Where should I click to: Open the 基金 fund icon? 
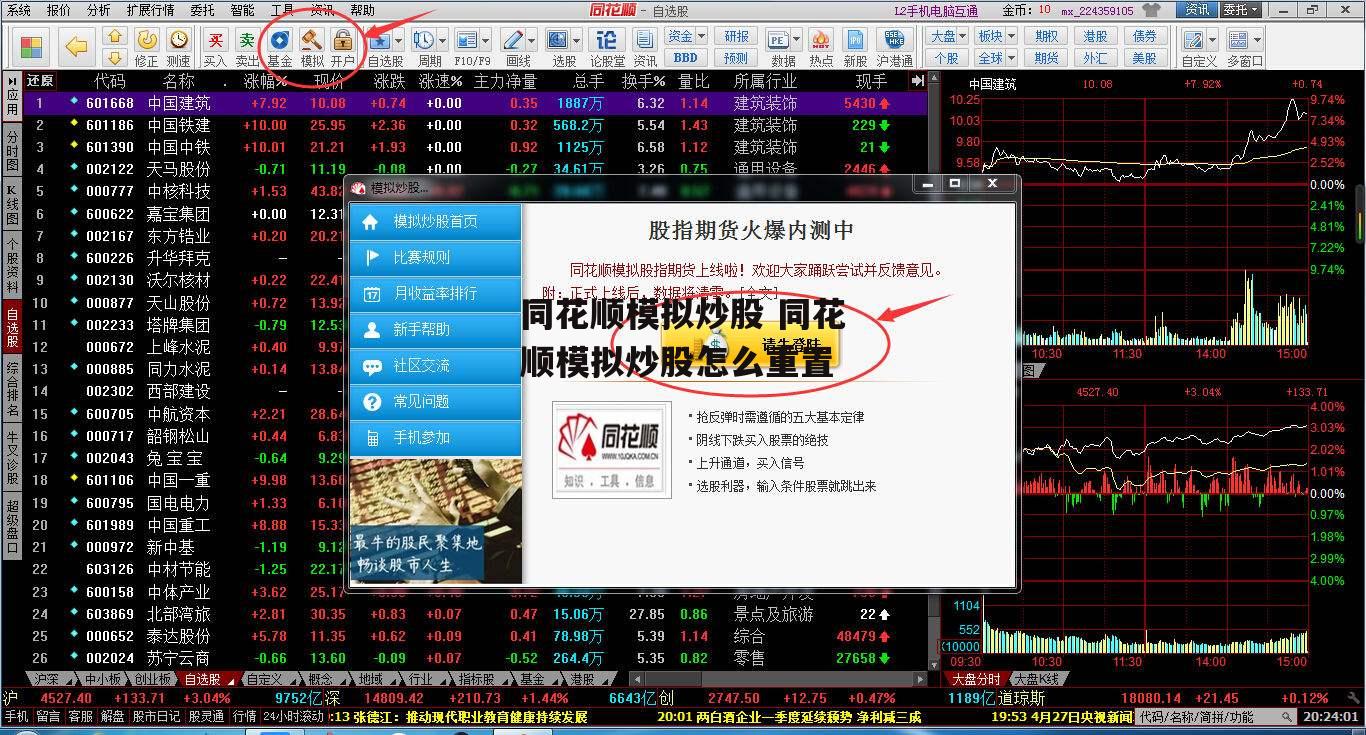pos(280,40)
